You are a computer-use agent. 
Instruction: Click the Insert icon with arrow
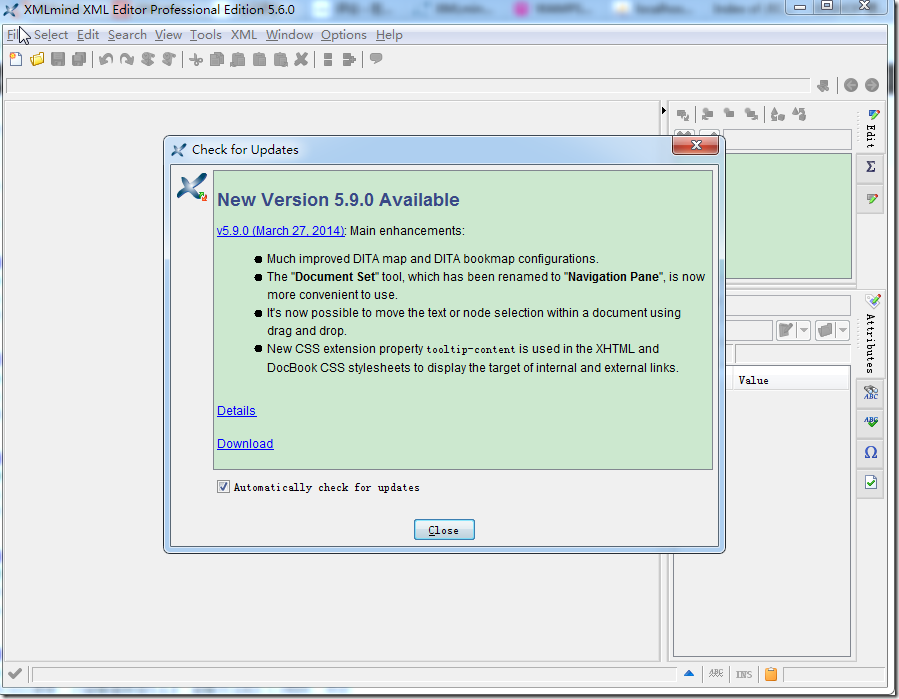click(x=349, y=59)
